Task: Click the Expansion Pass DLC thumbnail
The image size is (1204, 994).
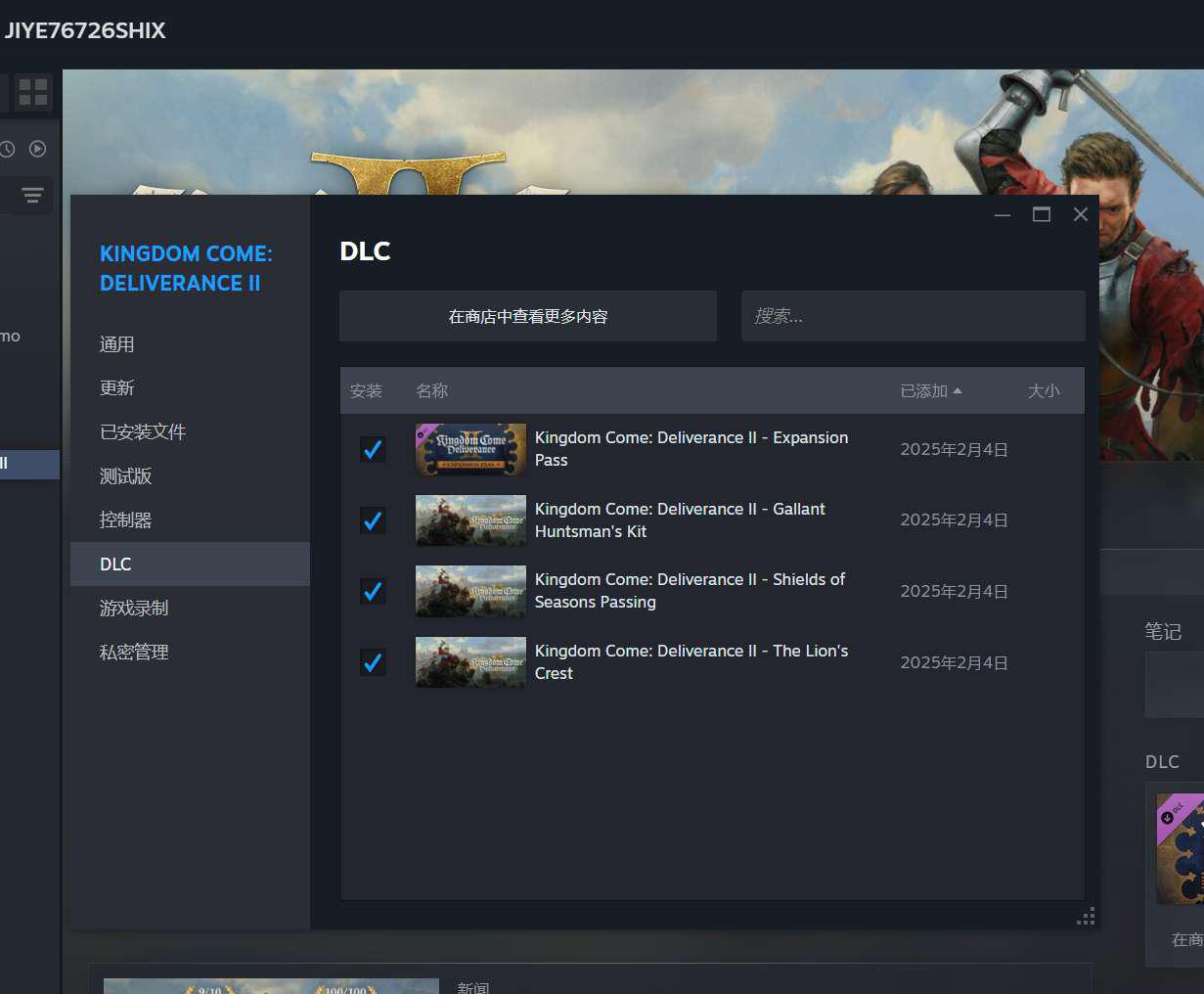Action: pos(470,449)
